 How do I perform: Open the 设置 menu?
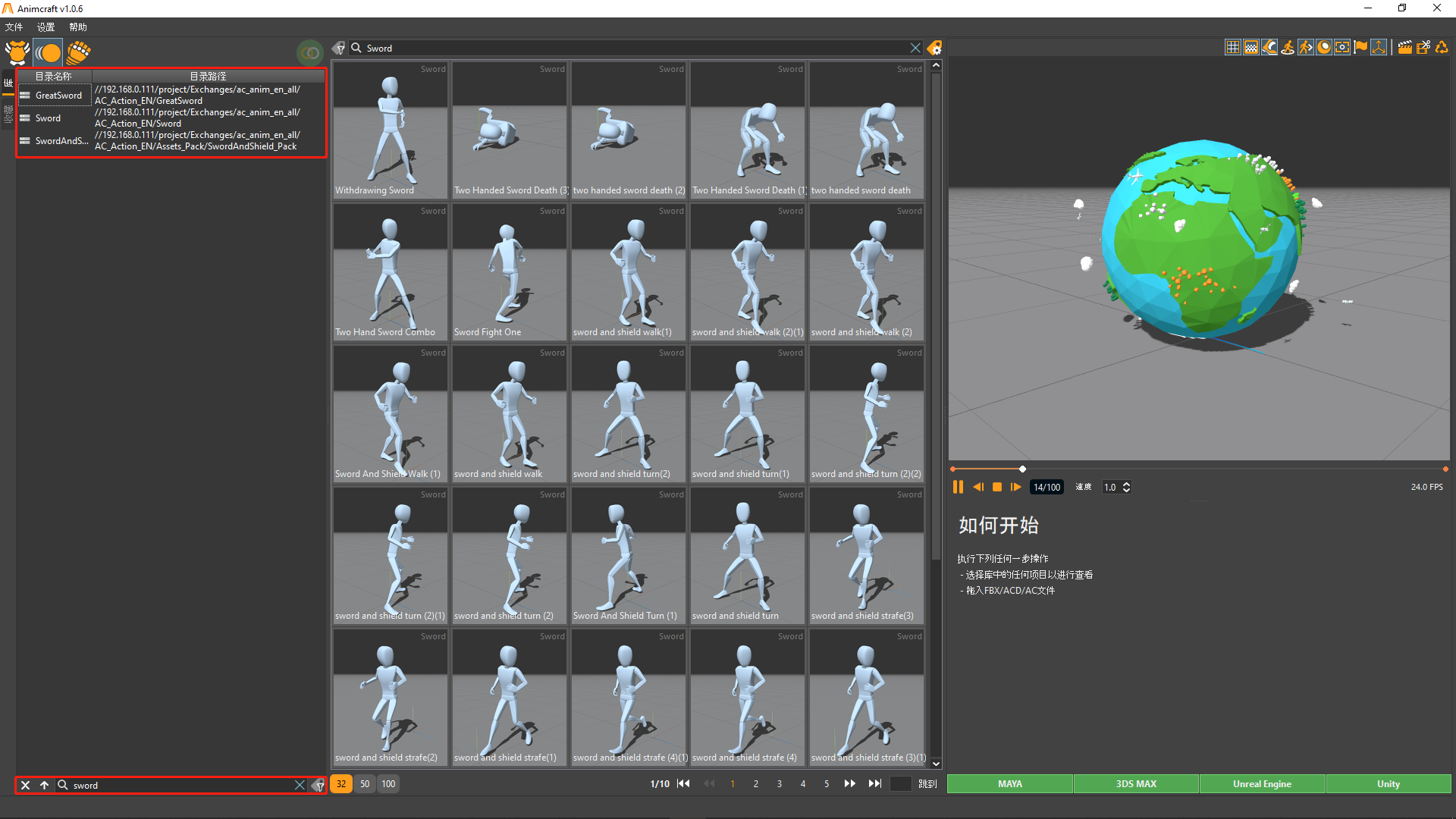click(x=46, y=27)
